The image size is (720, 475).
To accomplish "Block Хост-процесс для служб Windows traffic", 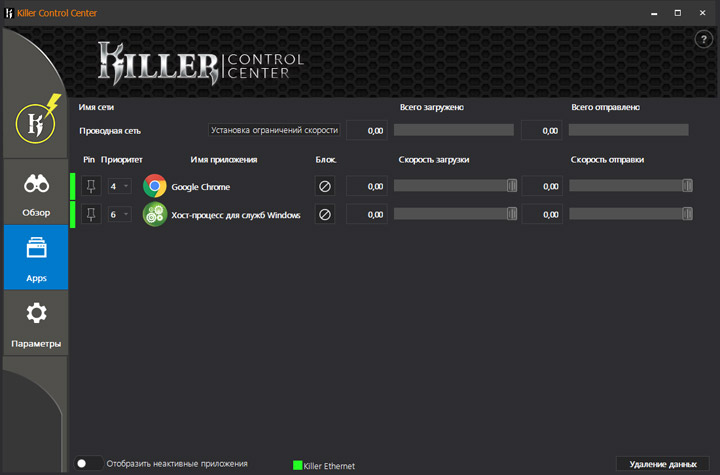I will [x=325, y=214].
